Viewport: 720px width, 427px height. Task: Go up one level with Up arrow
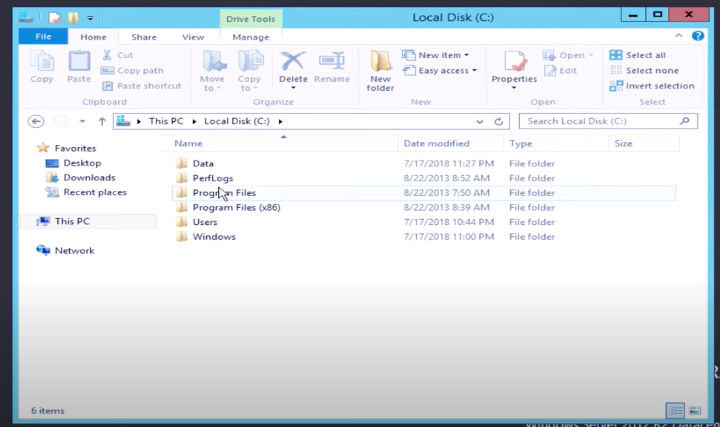point(102,121)
